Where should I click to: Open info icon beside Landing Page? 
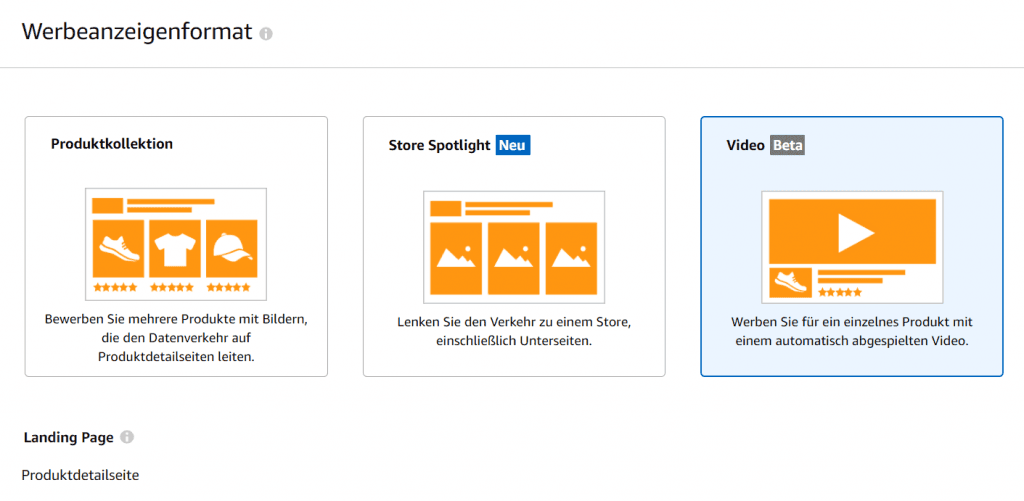point(127,437)
